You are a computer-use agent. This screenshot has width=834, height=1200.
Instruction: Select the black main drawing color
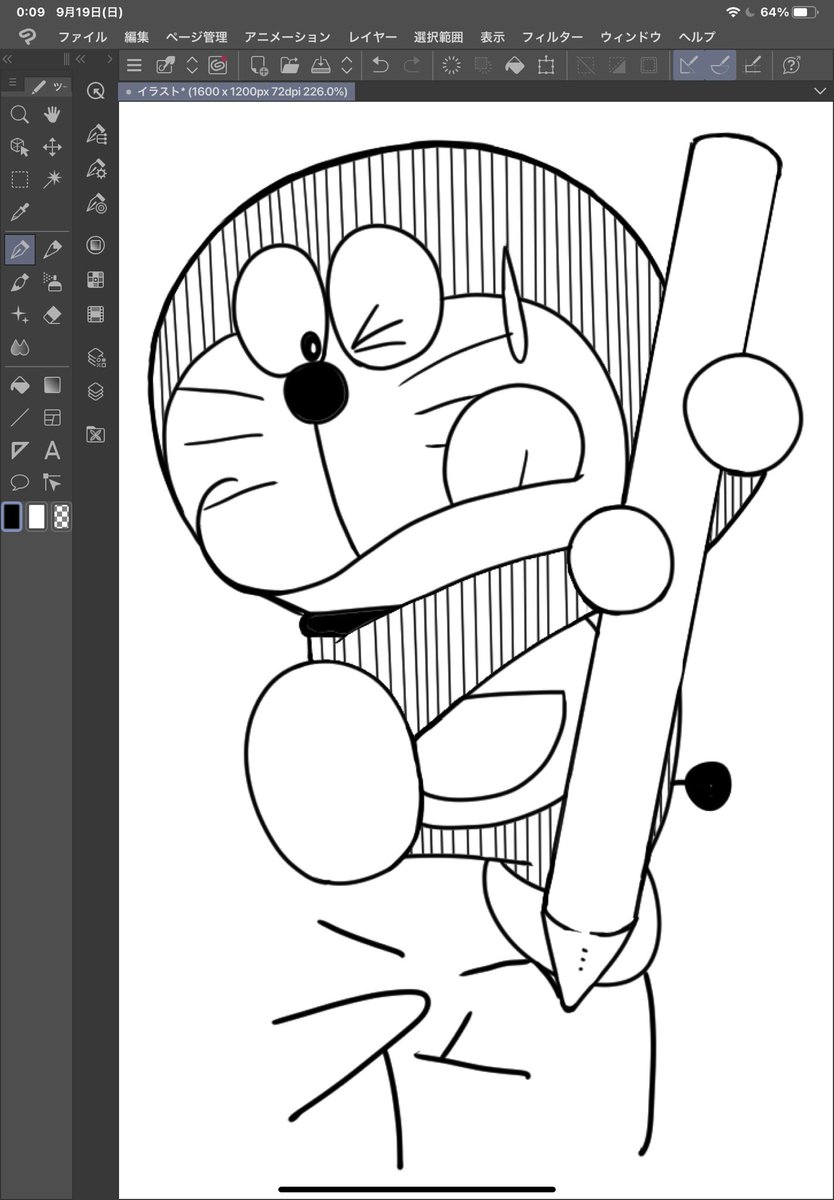11,517
